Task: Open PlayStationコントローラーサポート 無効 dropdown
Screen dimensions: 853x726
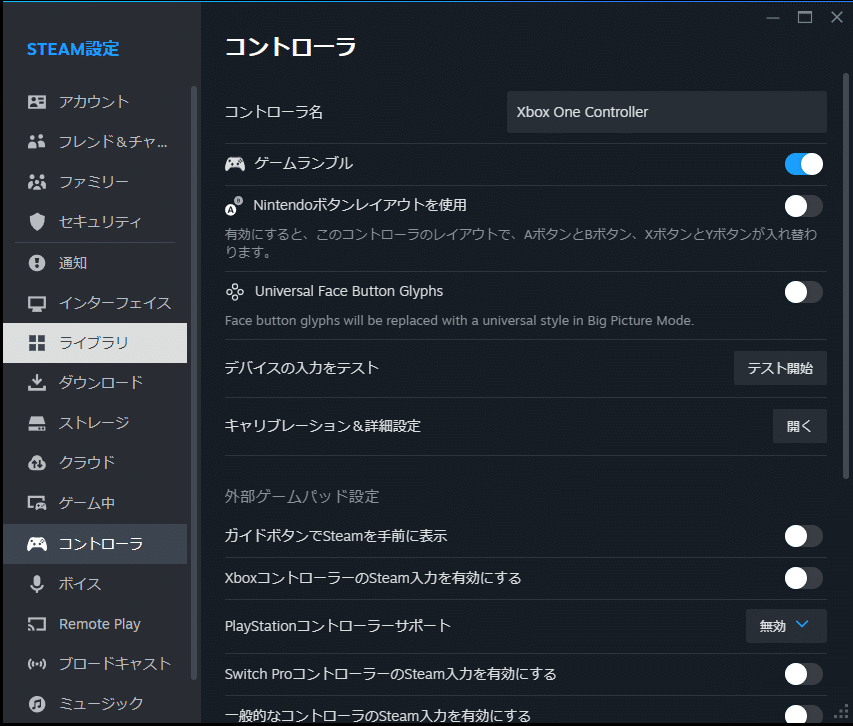Action: (786, 626)
